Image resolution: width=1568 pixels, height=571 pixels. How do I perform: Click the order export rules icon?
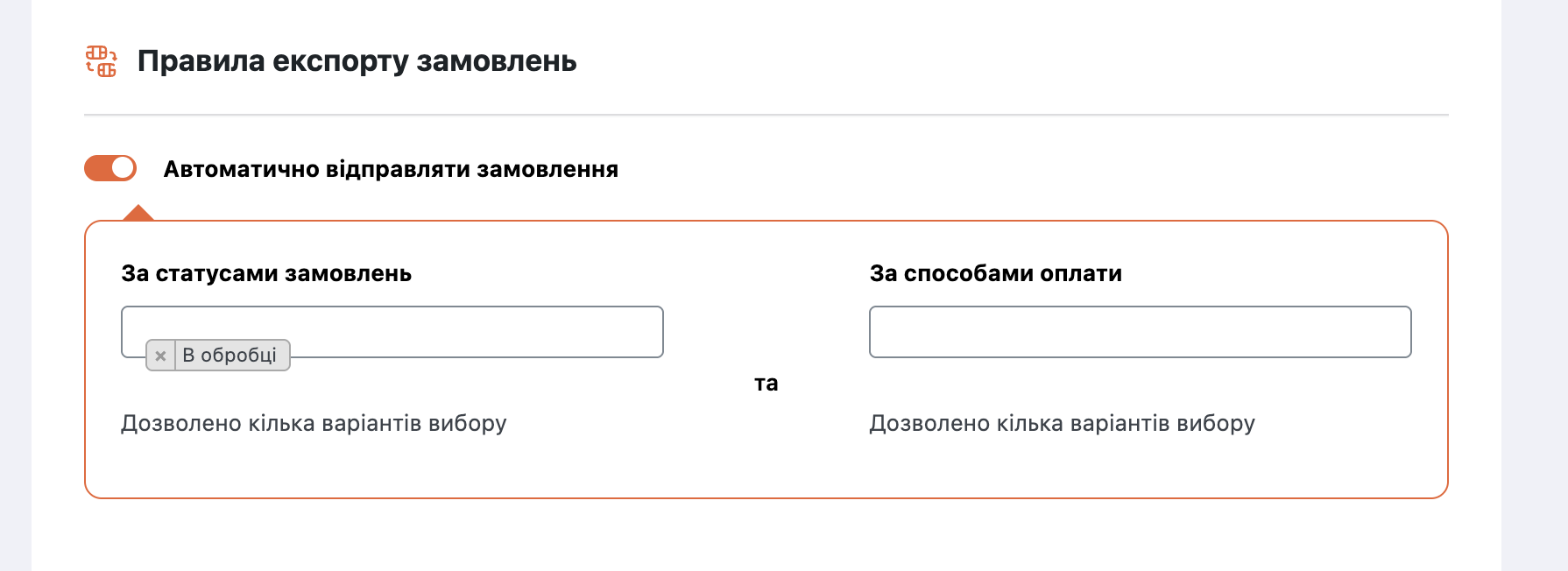[x=101, y=61]
